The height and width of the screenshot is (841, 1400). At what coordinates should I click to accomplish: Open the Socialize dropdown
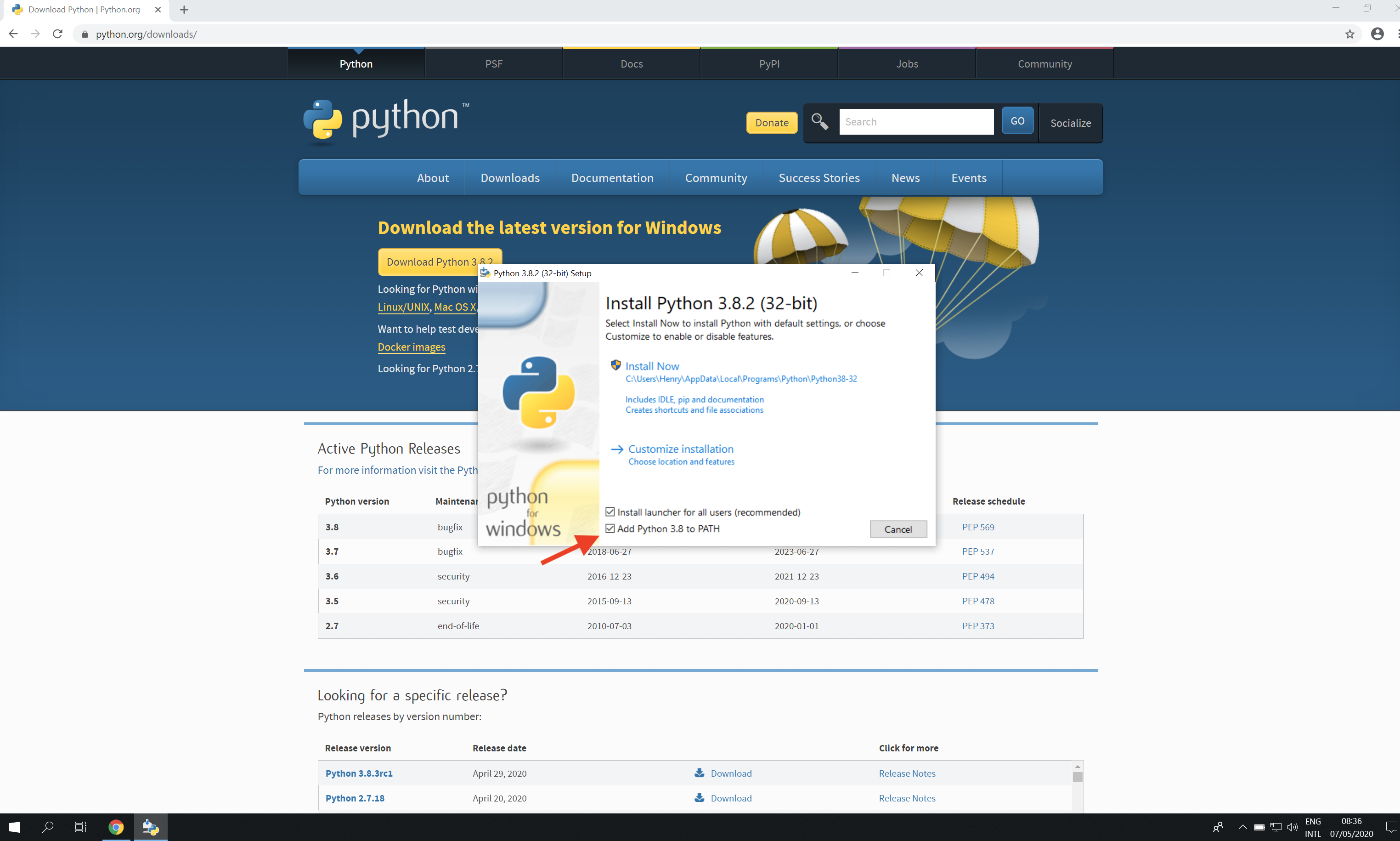[x=1070, y=123]
